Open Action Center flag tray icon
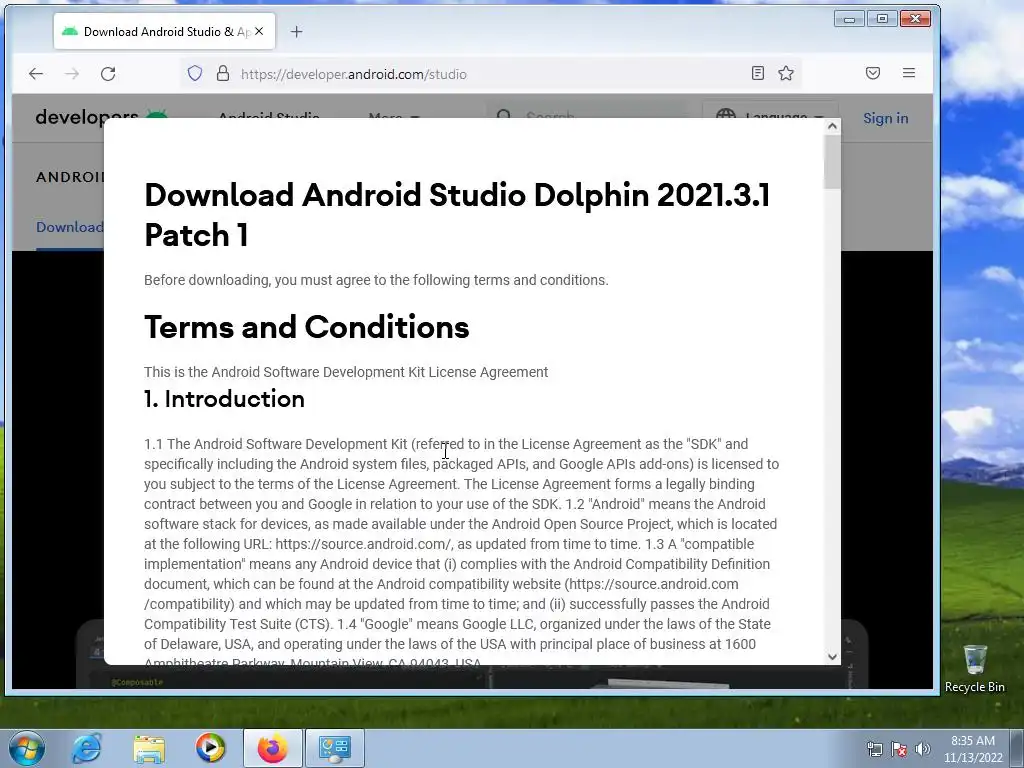This screenshot has width=1024, height=768. 899,749
